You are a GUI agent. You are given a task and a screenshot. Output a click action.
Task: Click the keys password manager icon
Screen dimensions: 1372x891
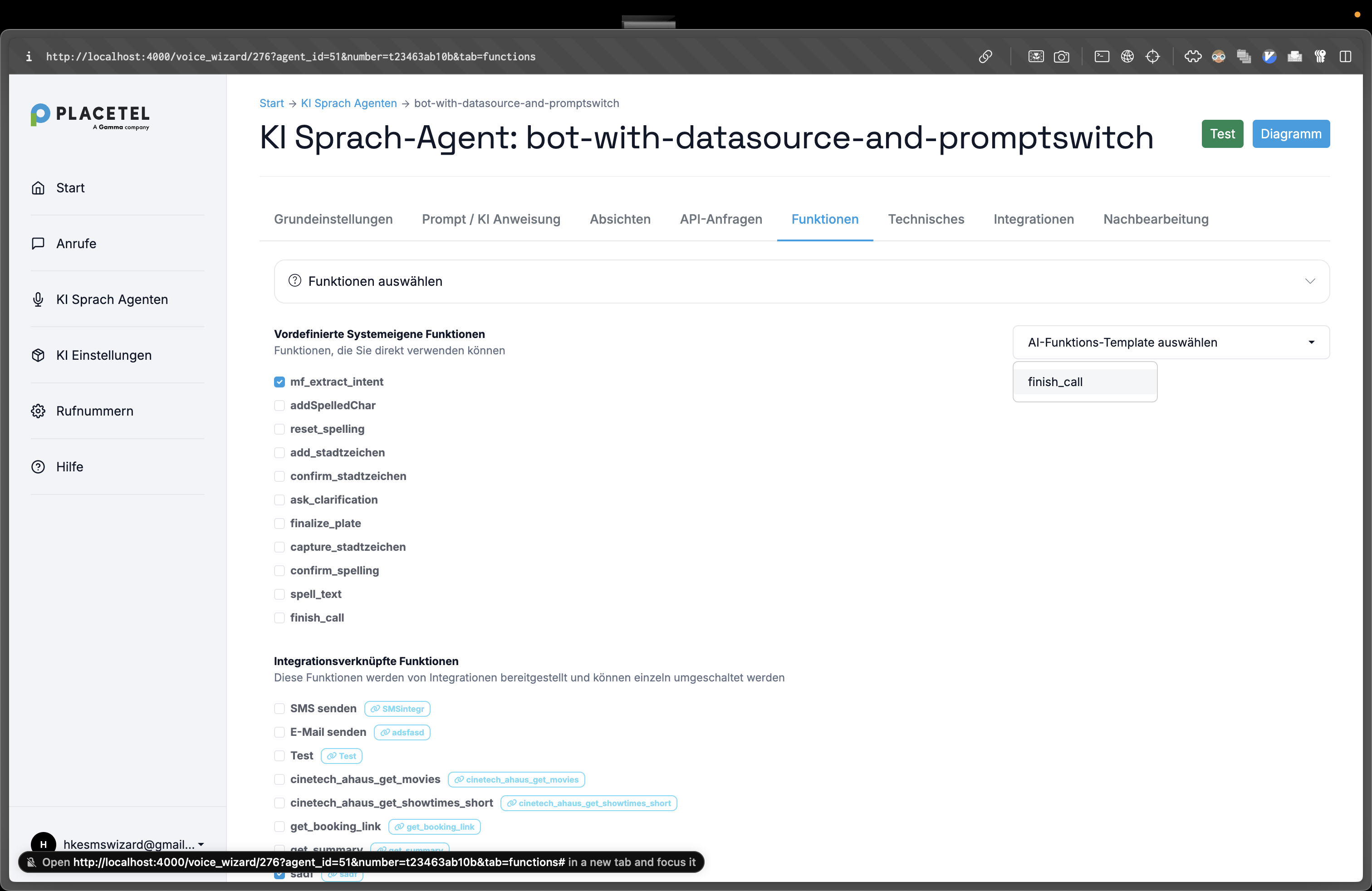click(x=1319, y=56)
